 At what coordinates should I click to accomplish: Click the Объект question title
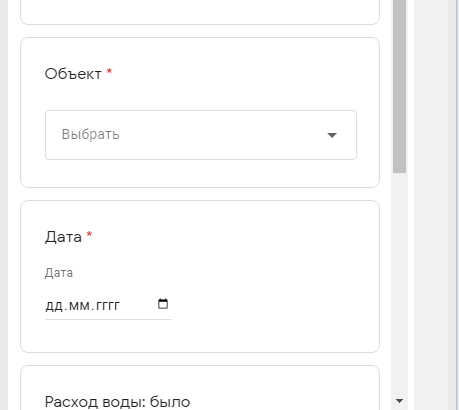click(x=73, y=74)
